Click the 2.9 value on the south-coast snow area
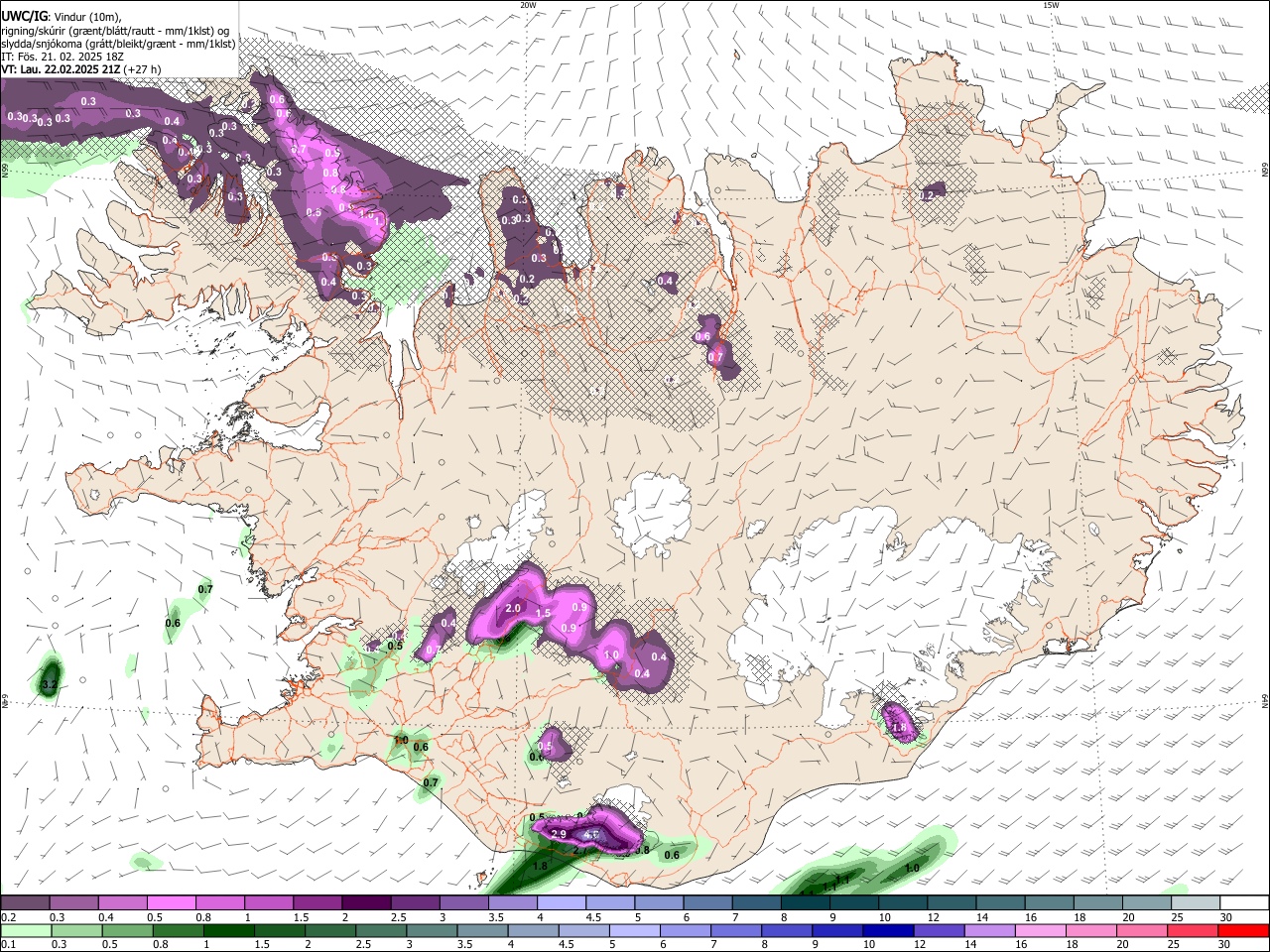Viewport: 1270px width, 952px height. [x=559, y=834]
